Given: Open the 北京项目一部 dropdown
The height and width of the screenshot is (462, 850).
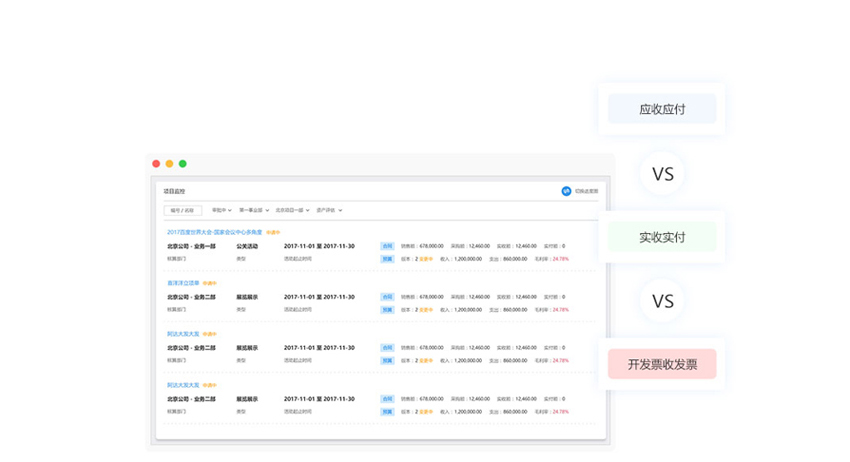Looking at the screenshot, I should tap(292, 211).
